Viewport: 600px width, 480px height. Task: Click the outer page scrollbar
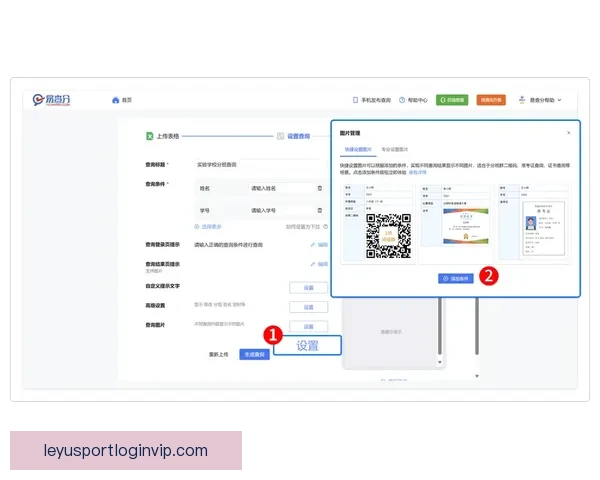pos(477,326)
